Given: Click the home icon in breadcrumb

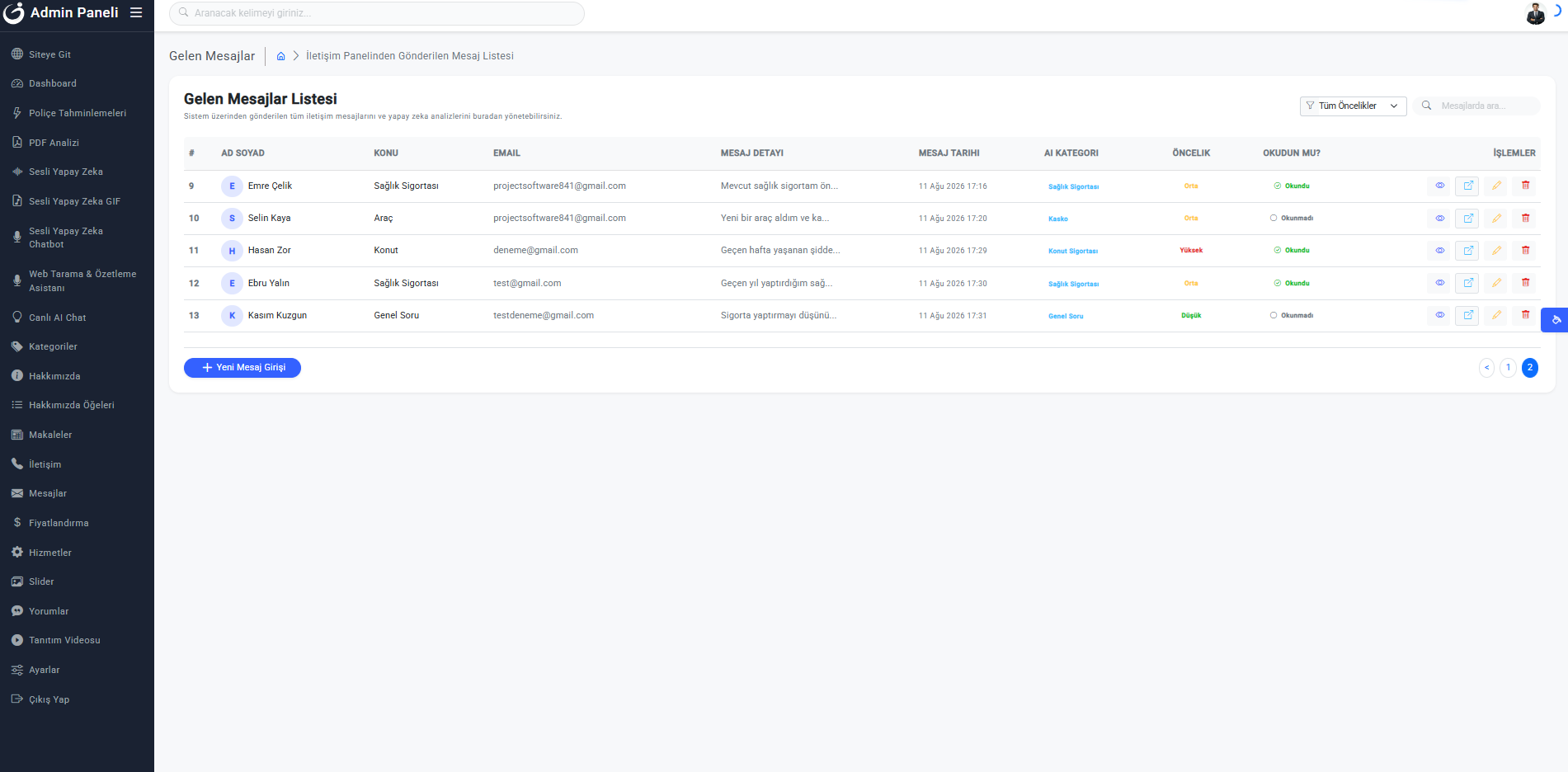Looking at the screenshot, I should 280,56.
